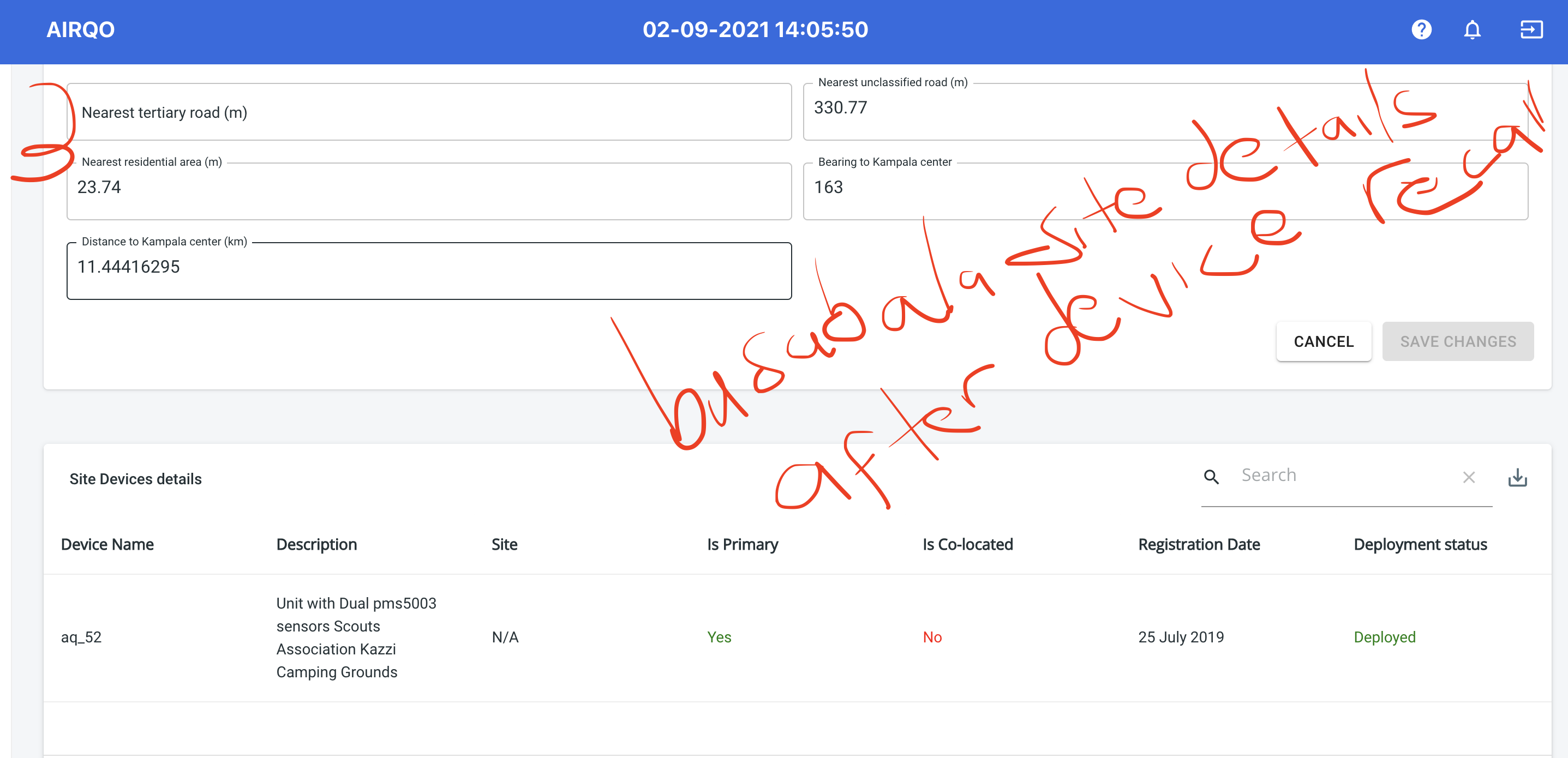Image resolution: width=1568 pixels, height=758 pixels.
Task: Open the notifications bell
Action: tap(1473, 29)
